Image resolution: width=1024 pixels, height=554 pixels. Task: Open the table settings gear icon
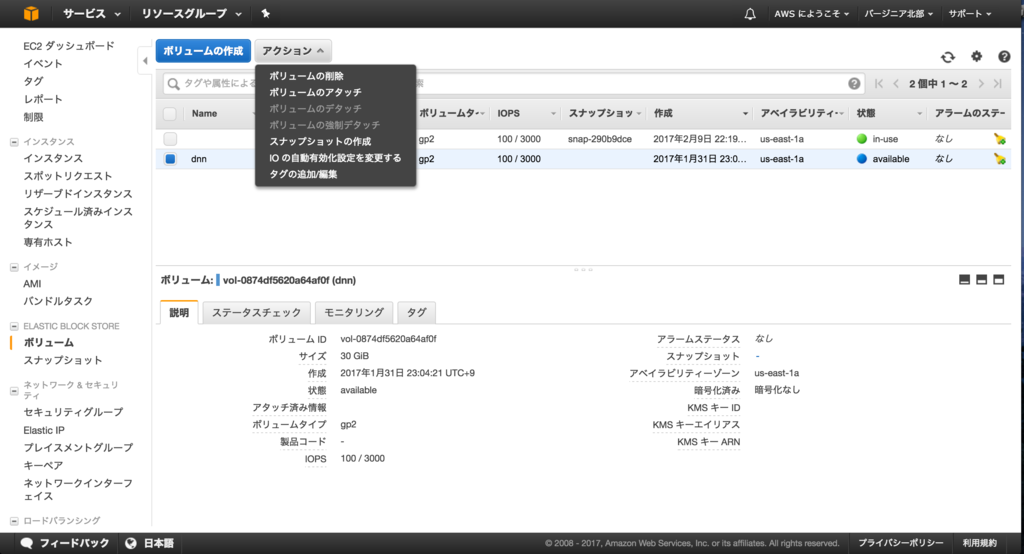click(976, 56)
